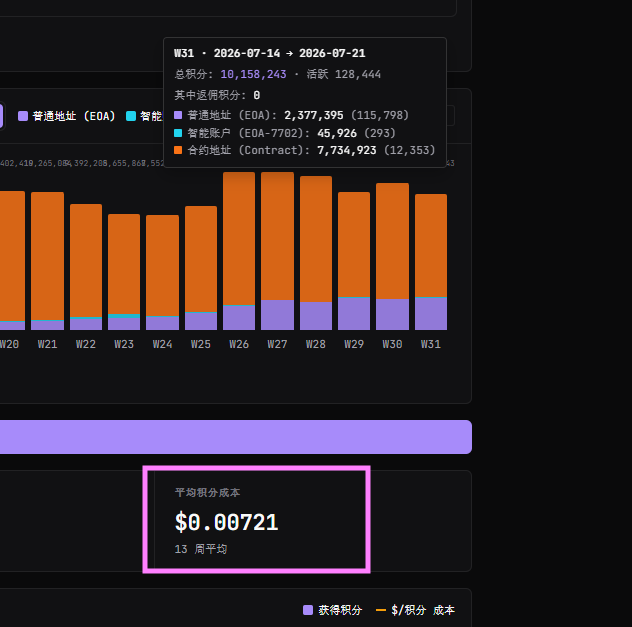Click the W24 stacked bar
The width and height of the screenshot is (632, 627).
(x=162, y=272)
